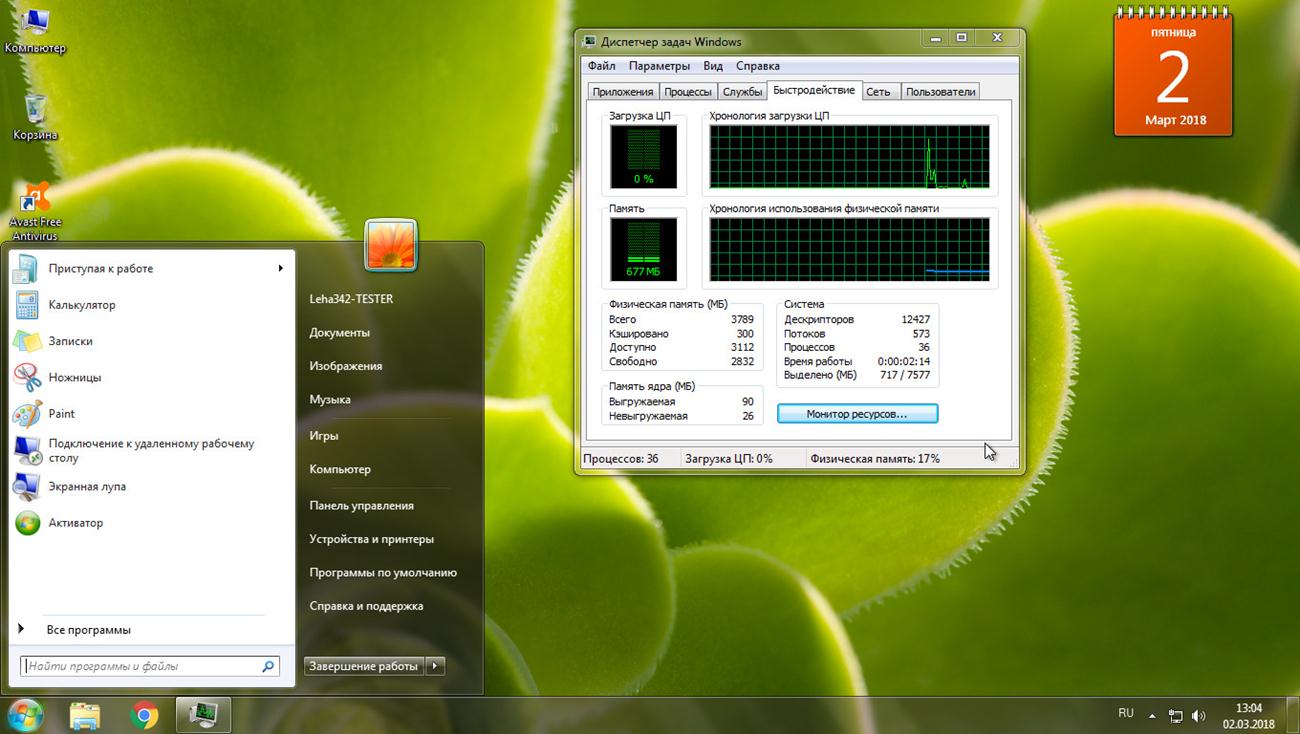Open Calculator icon in Start menu

27,305
